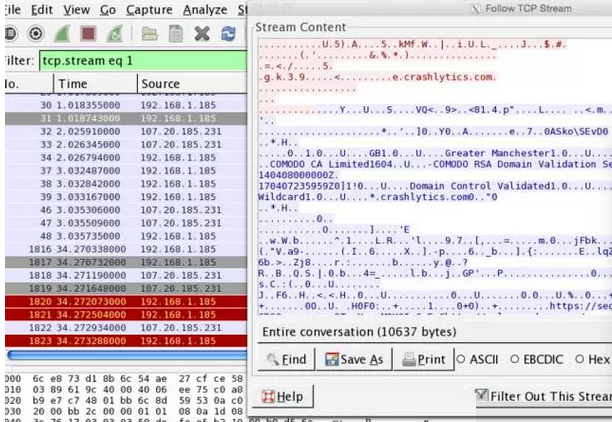612x422 pixels.
Task: Select packet row 34 at 2.026794000
Action: click(x=126, y=158)
